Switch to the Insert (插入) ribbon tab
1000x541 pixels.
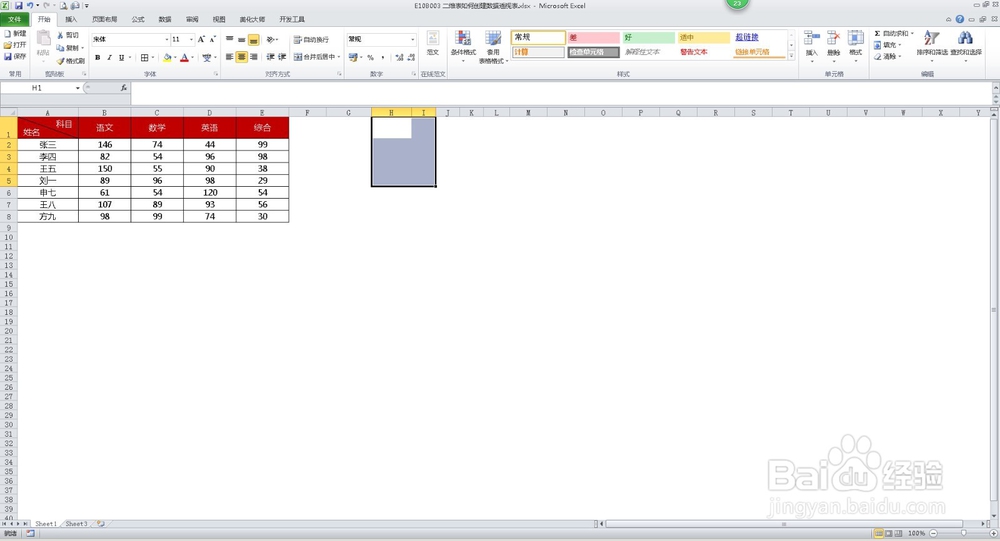pos(71,20)
